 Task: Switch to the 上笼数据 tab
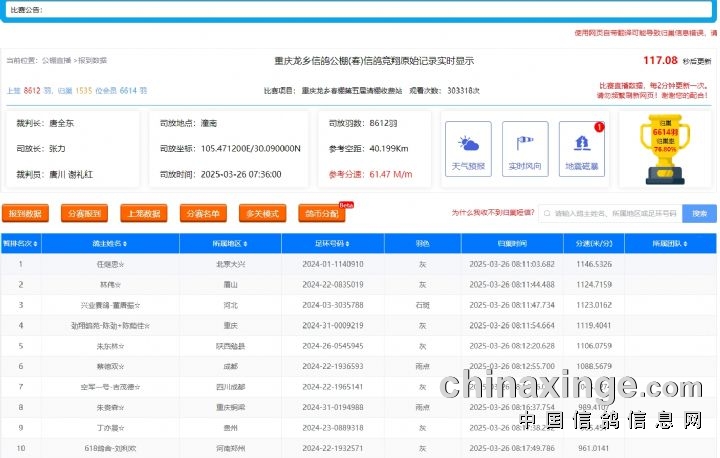(x=143, y=214)
